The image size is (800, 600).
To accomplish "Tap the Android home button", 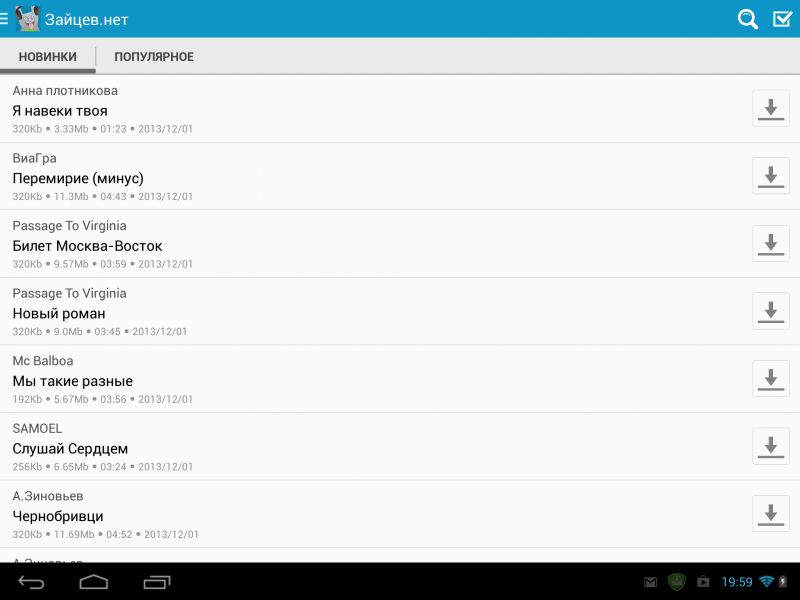I will (94, 582).
